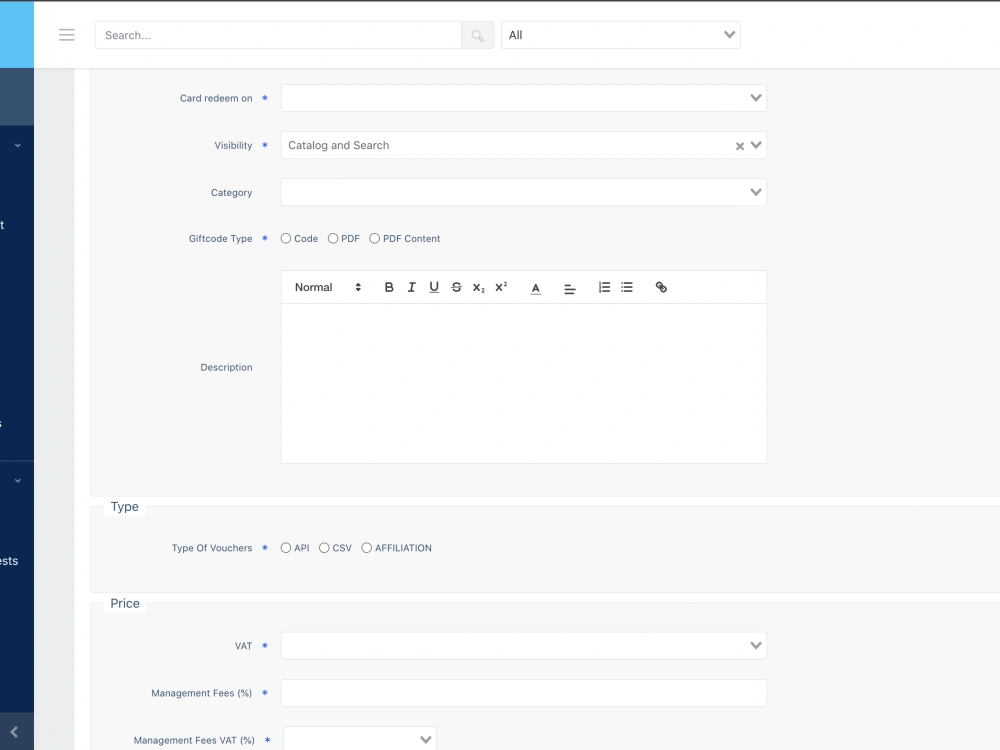This screenshot has height=750, width=1000.
Task: Click inside the Description text area
Action: (x=524, y=383)
